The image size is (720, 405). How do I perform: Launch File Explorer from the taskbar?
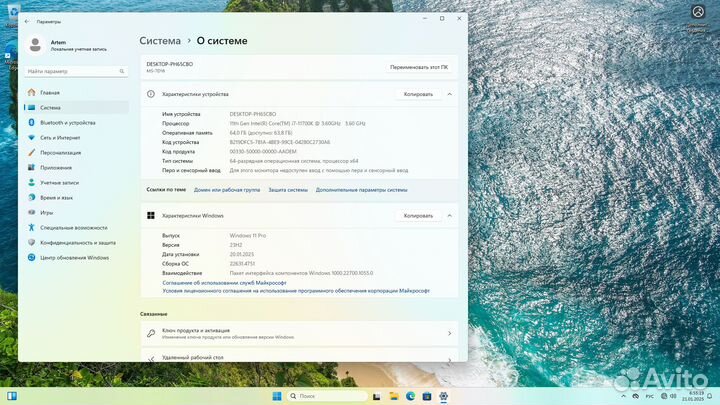pos(394,396)
